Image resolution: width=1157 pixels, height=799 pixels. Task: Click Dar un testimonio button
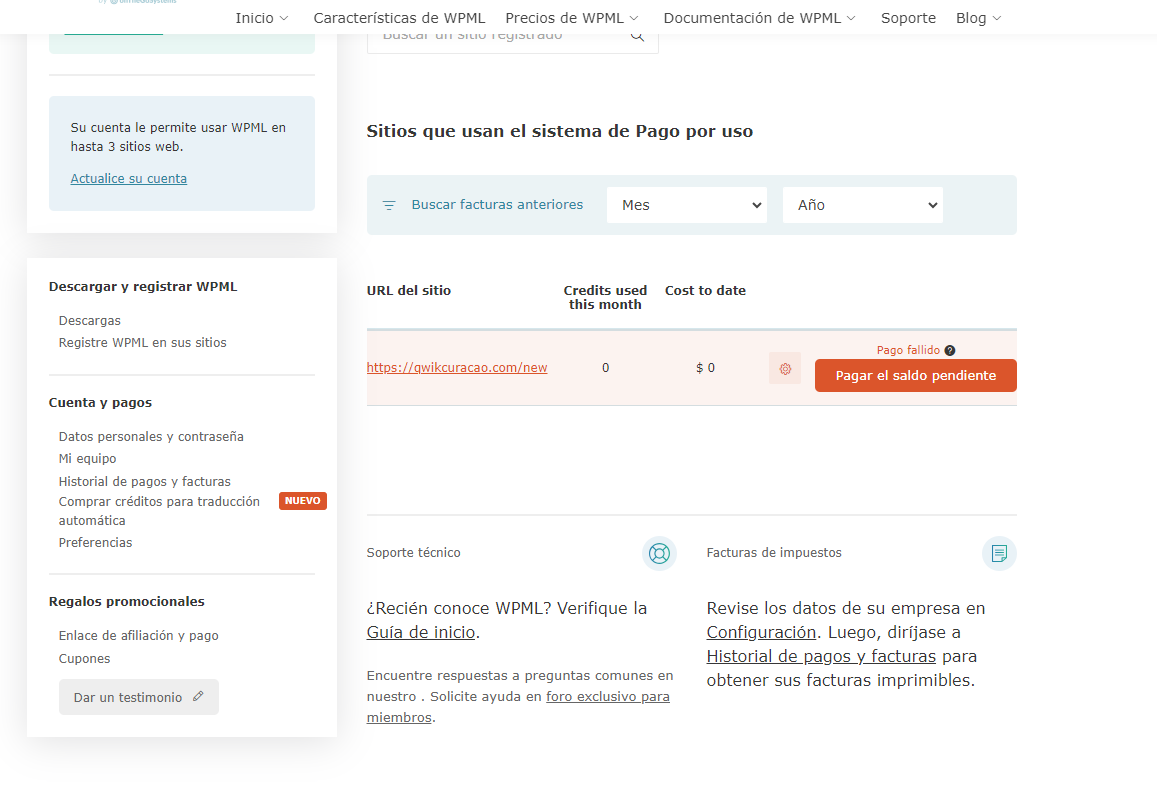click(x=139, y=697)
